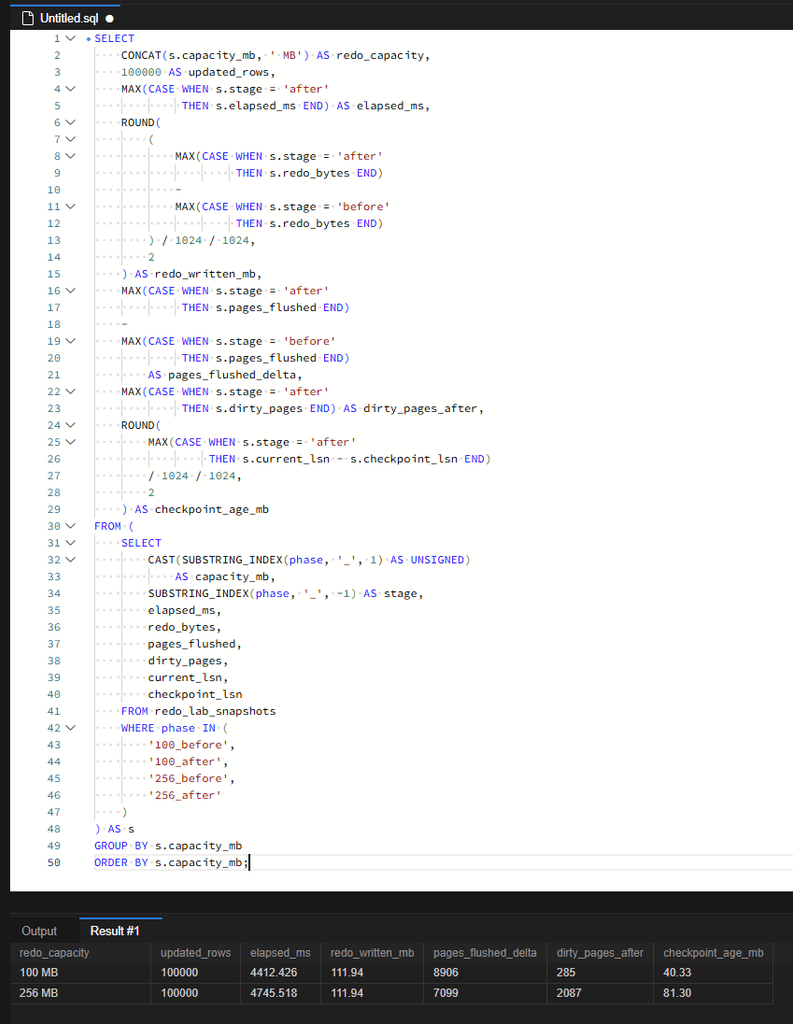The height and width of the screenshot is (1024, 793).
Task: Collapse the fold arrow at line 7
Action: tap(71, 139)
